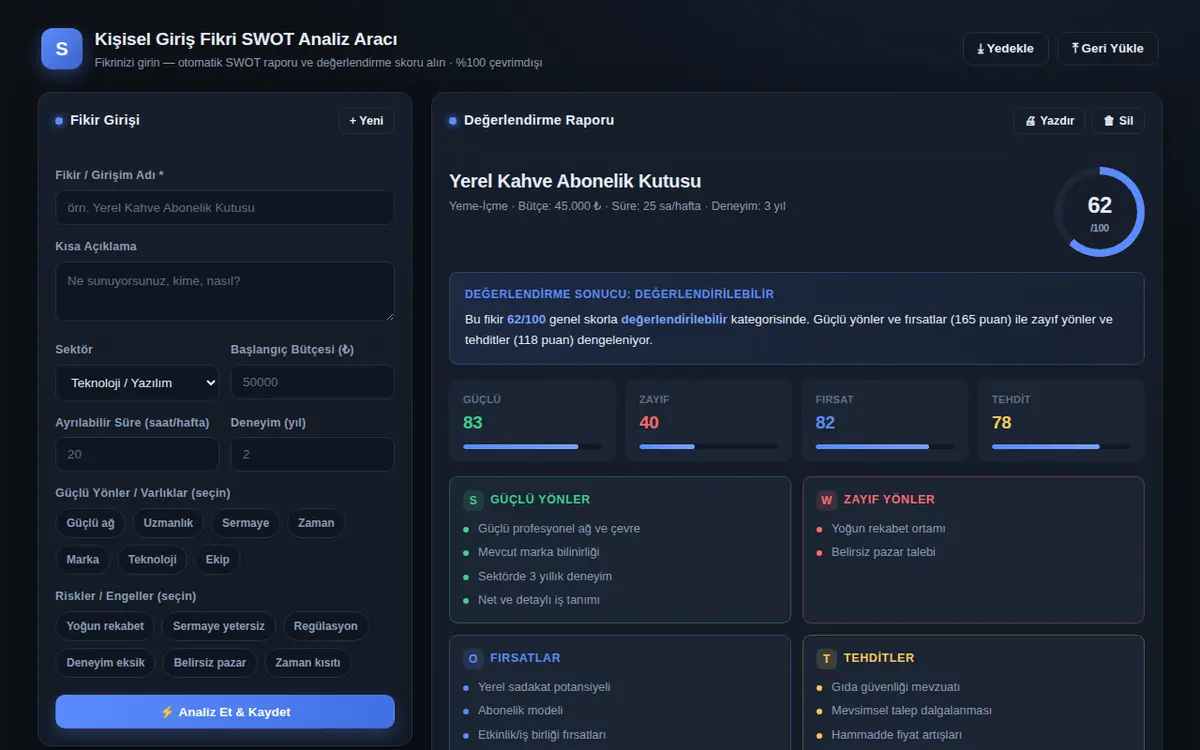The height and width of the screenshot is (750, 1200).
Task: Start a new idea with + Yeni
Action: click(366, 121)
